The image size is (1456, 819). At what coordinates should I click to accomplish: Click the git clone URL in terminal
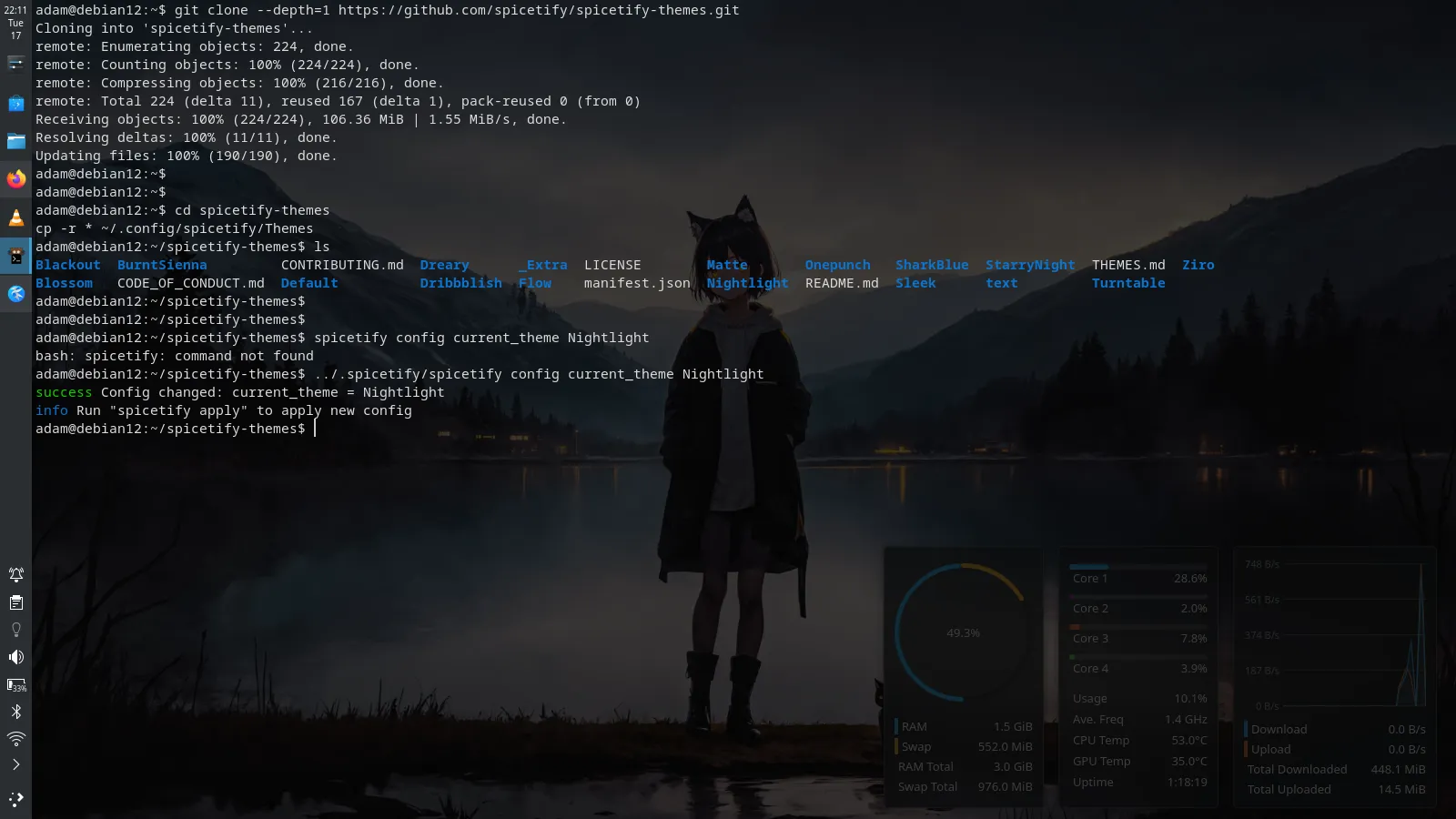(x=539, y=10)
